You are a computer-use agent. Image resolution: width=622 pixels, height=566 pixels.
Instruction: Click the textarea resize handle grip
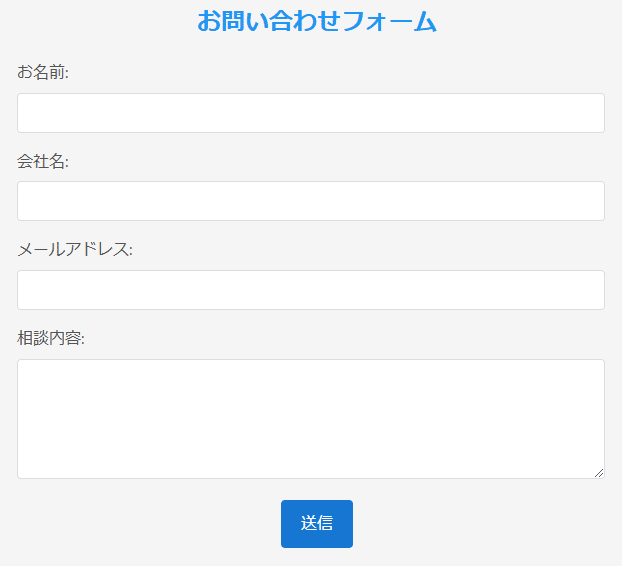pos(599,473)
